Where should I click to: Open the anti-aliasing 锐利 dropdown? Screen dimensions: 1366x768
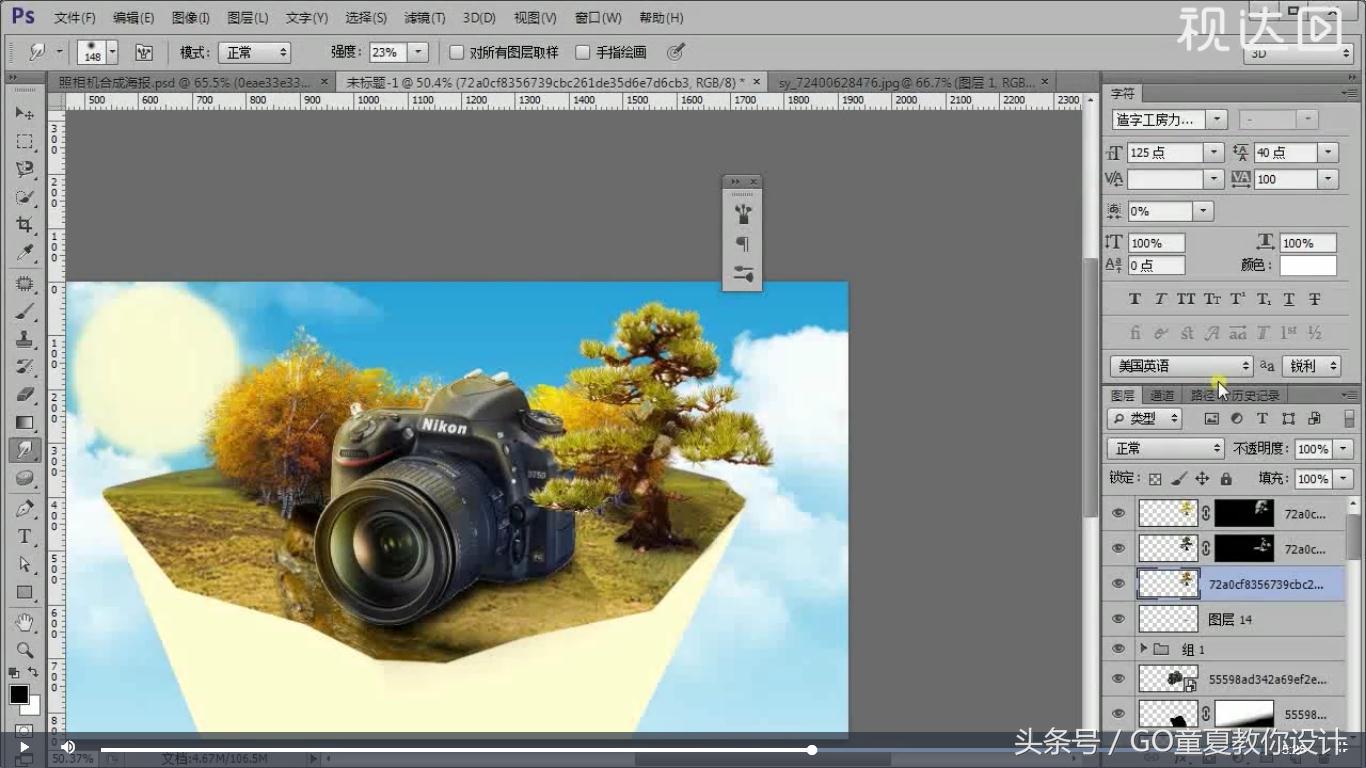[1311, 366]
